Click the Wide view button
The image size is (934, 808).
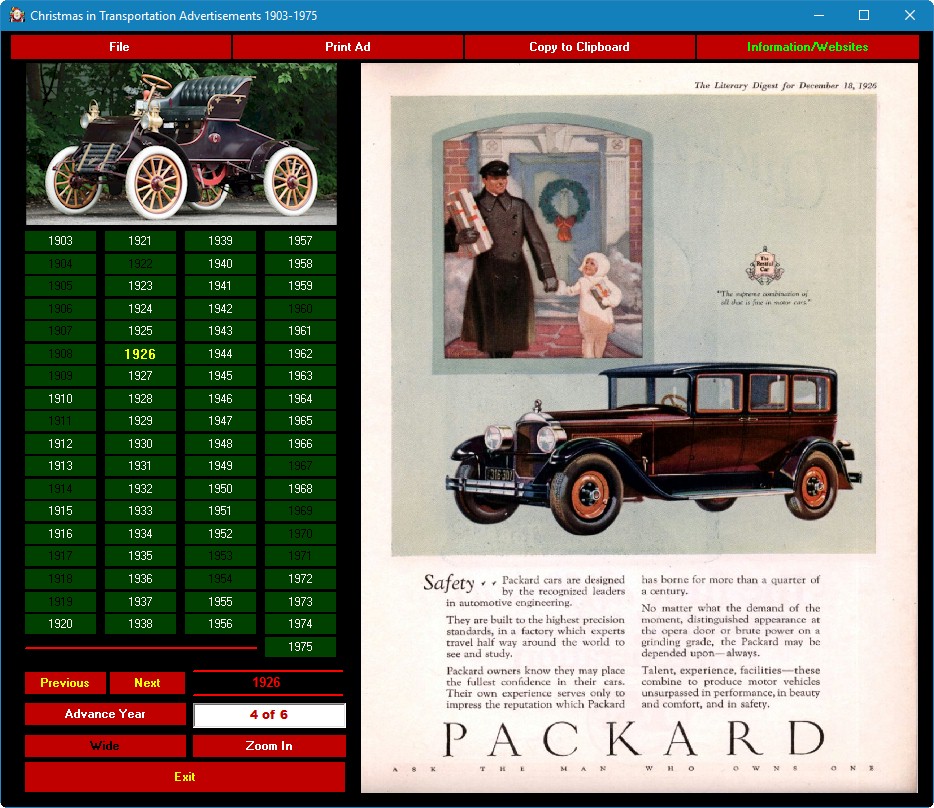[105, 745]
